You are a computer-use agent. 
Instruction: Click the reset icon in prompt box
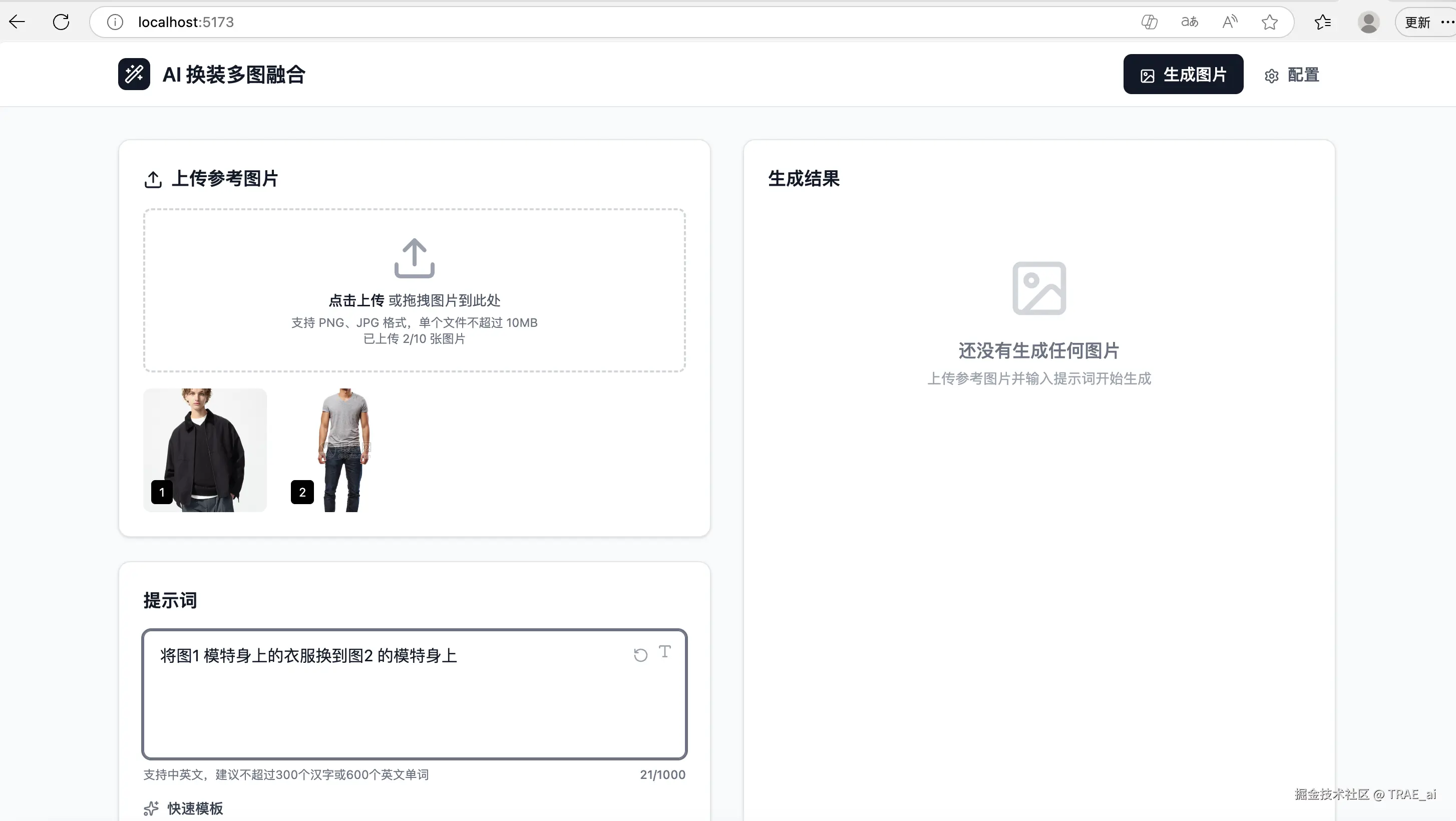pos(640,655)
